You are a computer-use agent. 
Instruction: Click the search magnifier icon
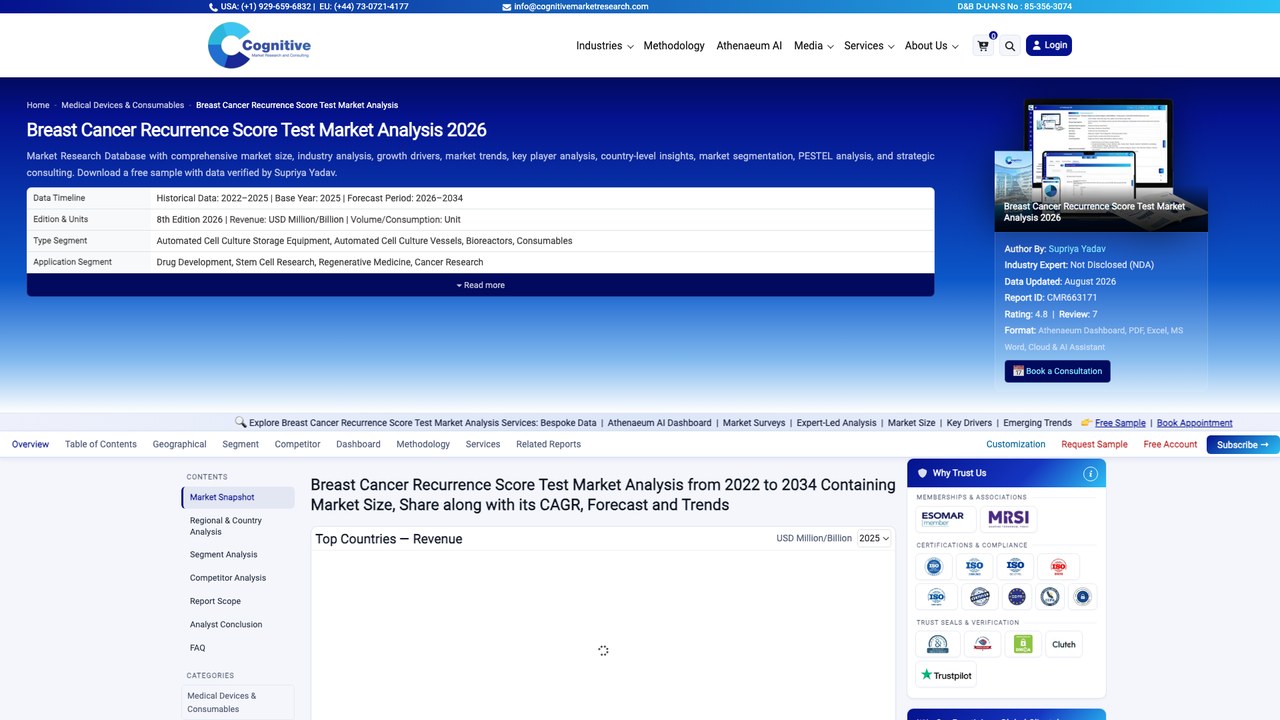coord(1010,45)
